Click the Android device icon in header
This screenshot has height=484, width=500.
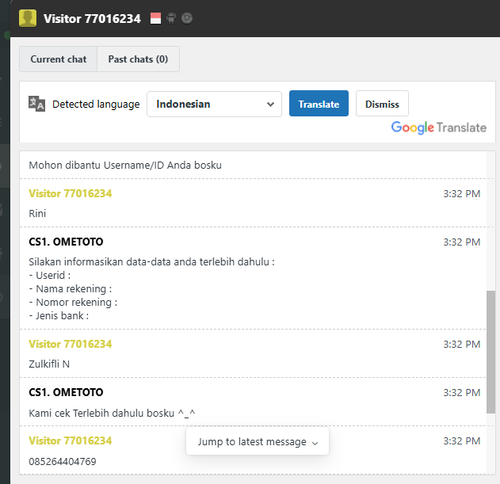point(171,18)
